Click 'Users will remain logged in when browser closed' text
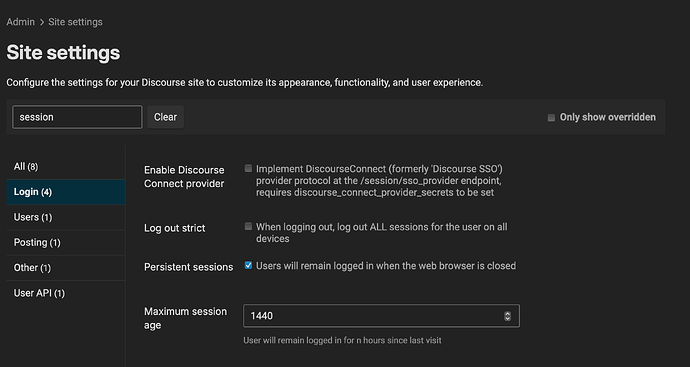This screenshot has width=690, height=367. pos(386,266)
